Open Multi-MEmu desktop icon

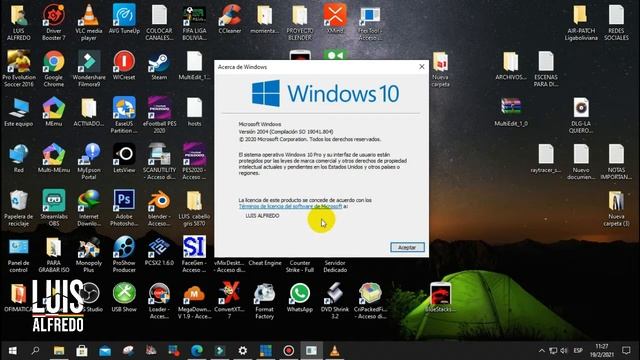[x=53, y=159]
